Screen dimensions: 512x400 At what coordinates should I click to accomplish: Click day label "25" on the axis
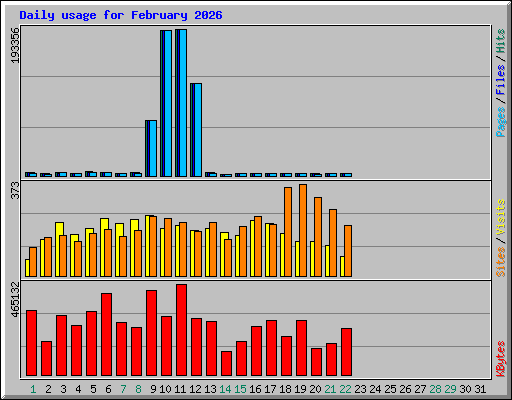[x=390, y=389]
